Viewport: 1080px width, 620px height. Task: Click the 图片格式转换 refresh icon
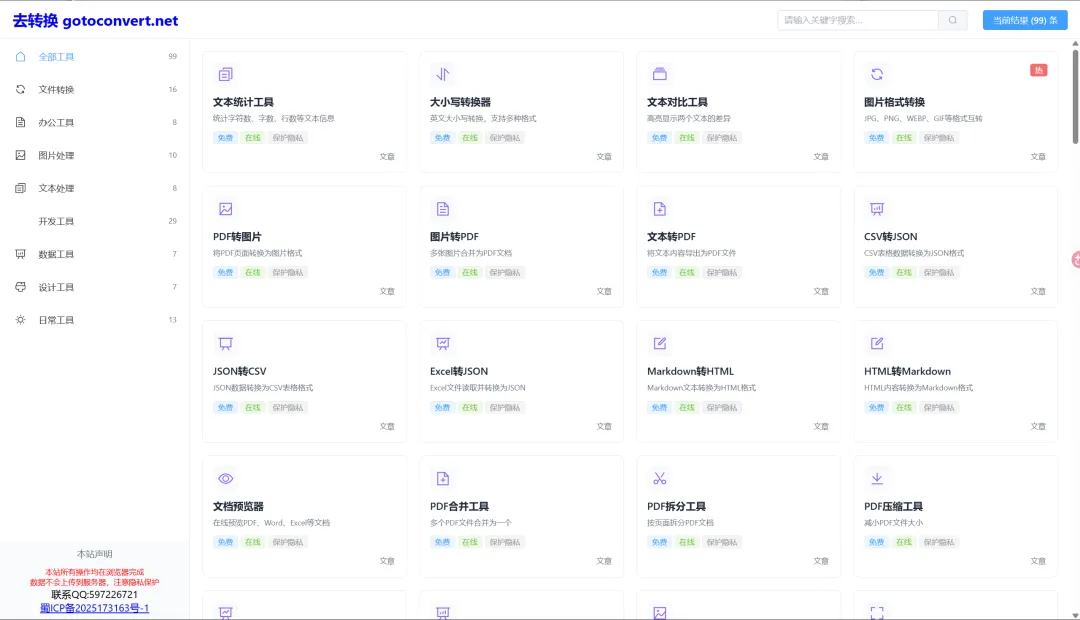coord(876,74)
